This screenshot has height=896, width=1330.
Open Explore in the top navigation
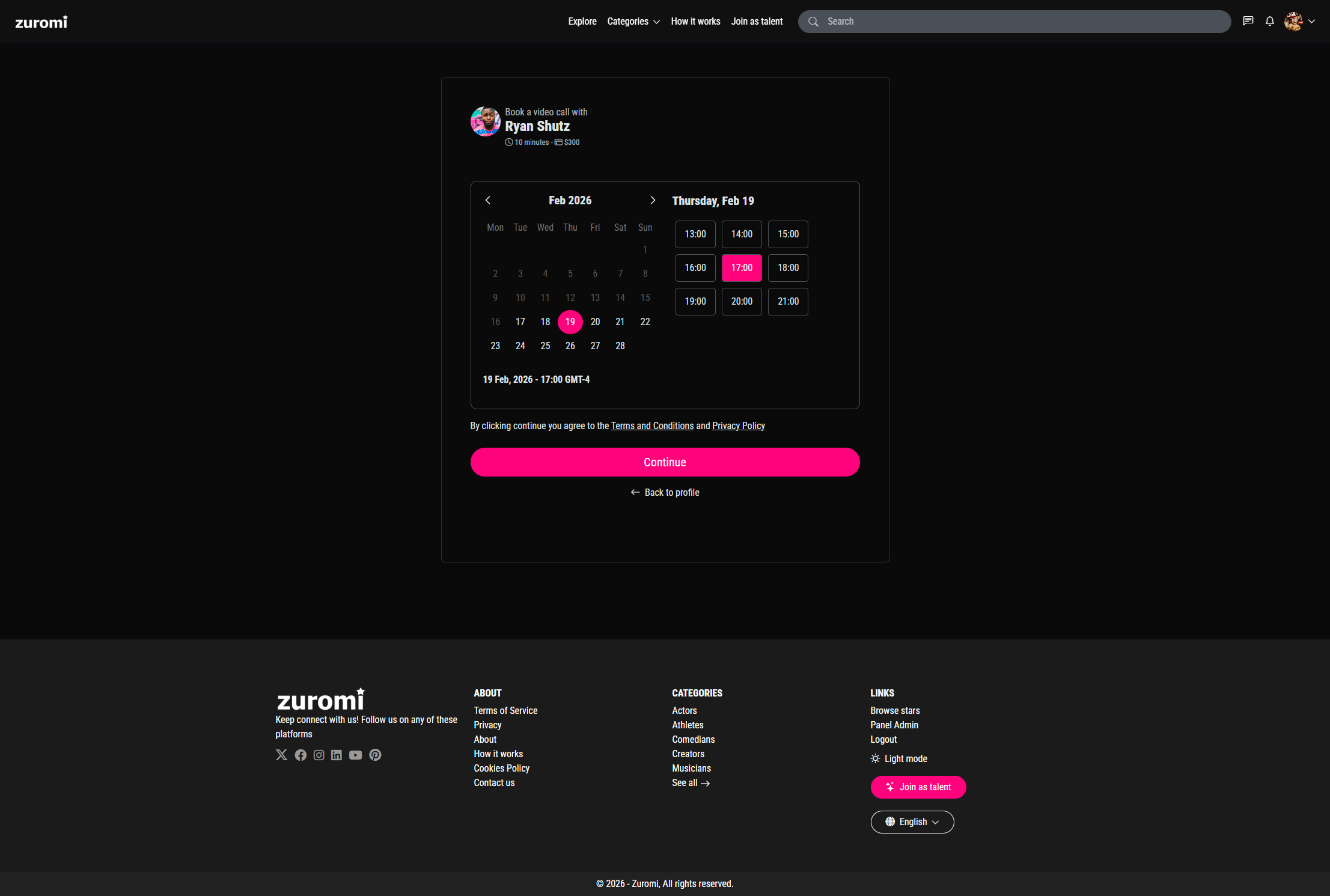tap(582, 21)
